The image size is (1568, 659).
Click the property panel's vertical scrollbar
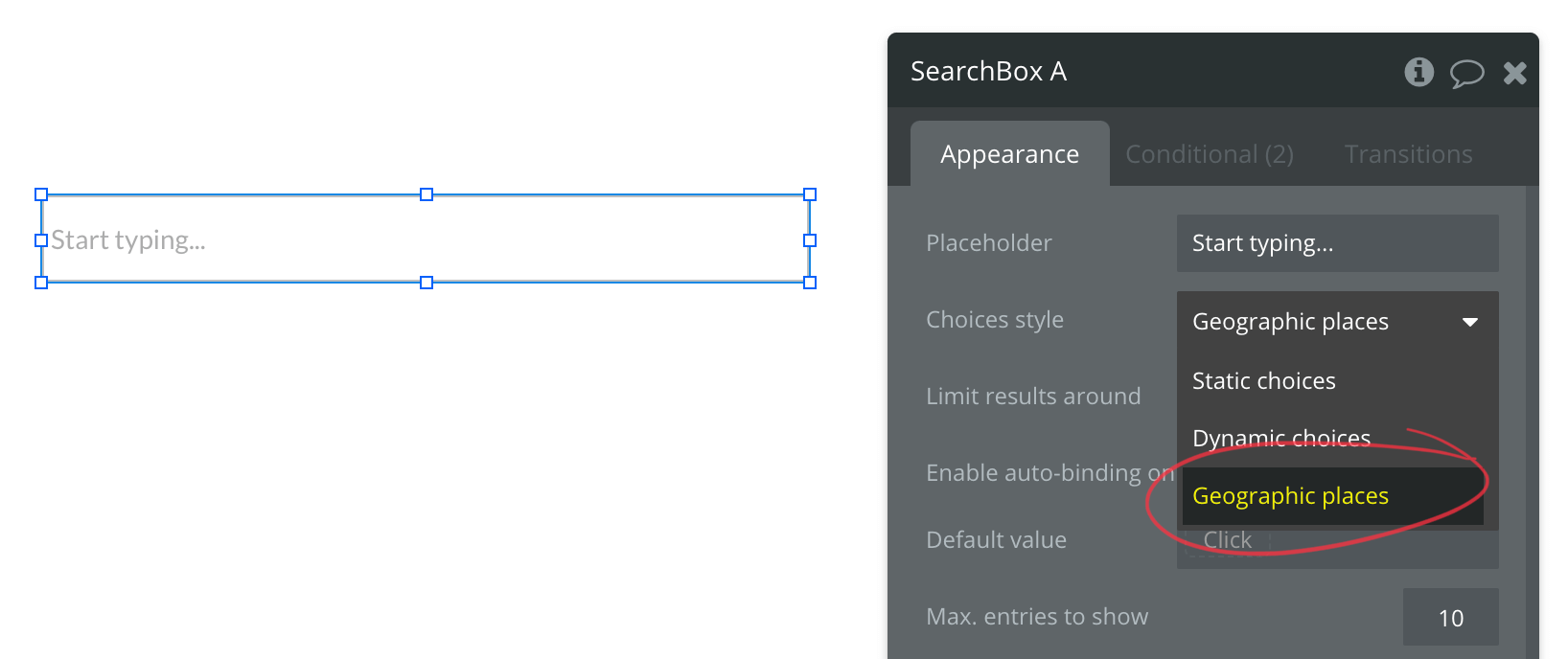(1532, 421)
